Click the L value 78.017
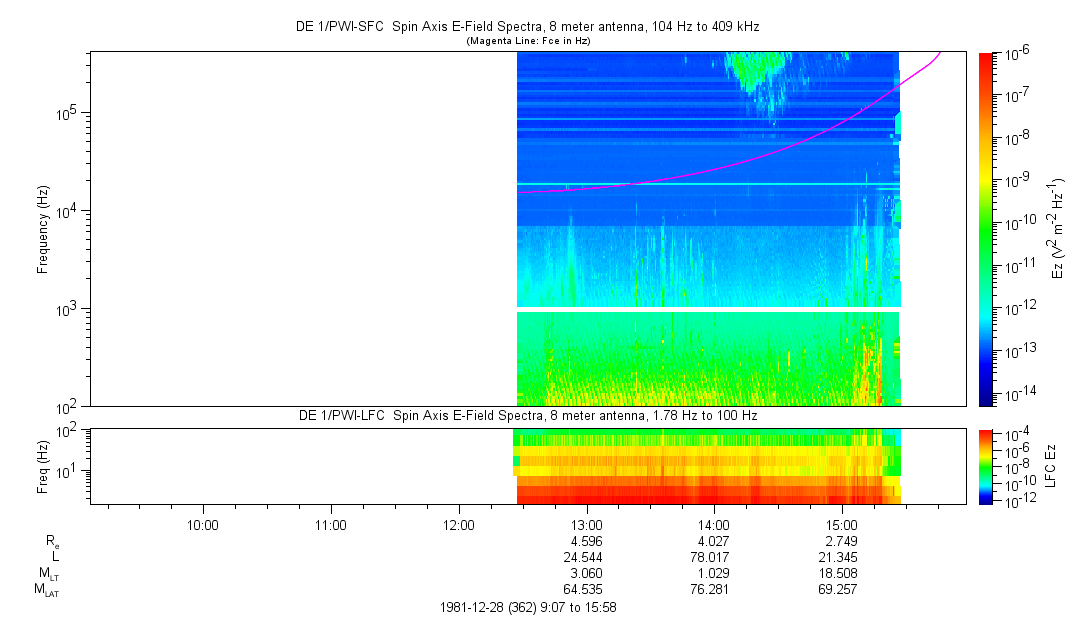This screenshot has width=1083, height=620. 714,557
